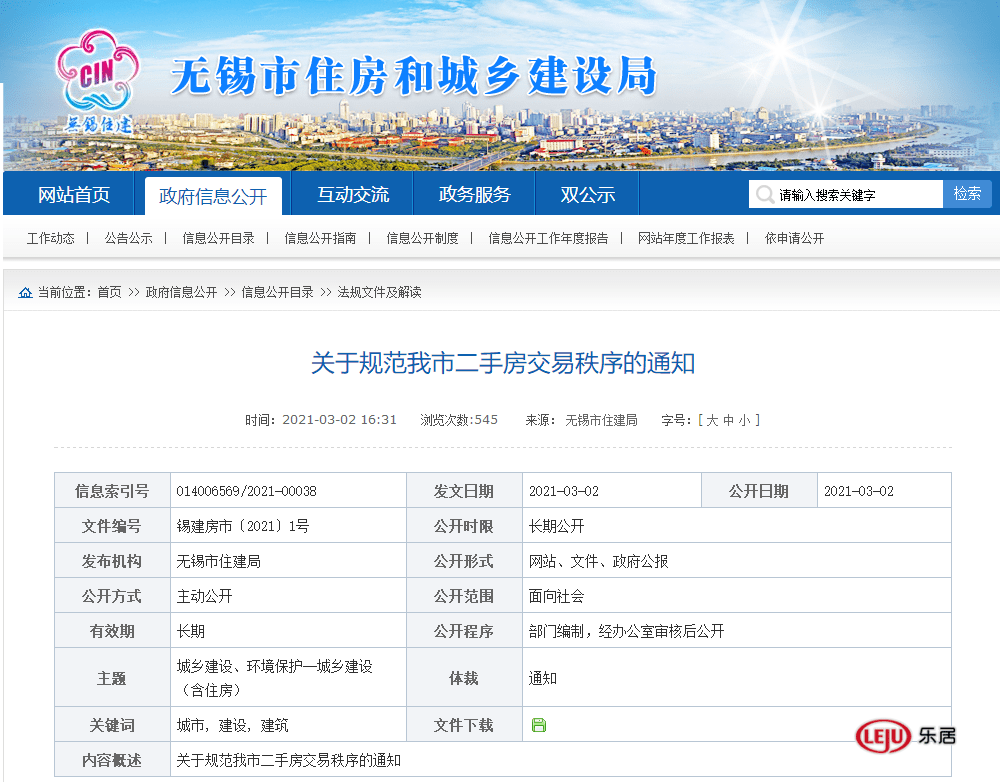Click 法规文件及解读 in the breadcrumb

[x=379, y=292]
